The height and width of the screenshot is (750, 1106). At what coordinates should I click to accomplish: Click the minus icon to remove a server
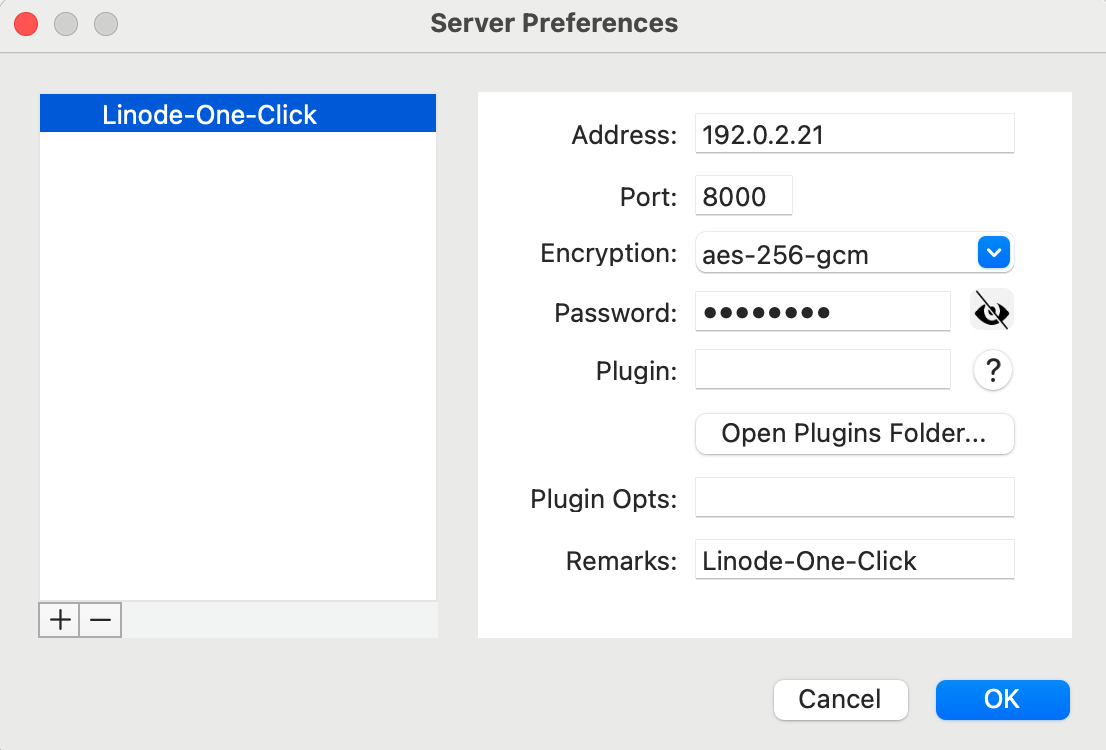99,620
